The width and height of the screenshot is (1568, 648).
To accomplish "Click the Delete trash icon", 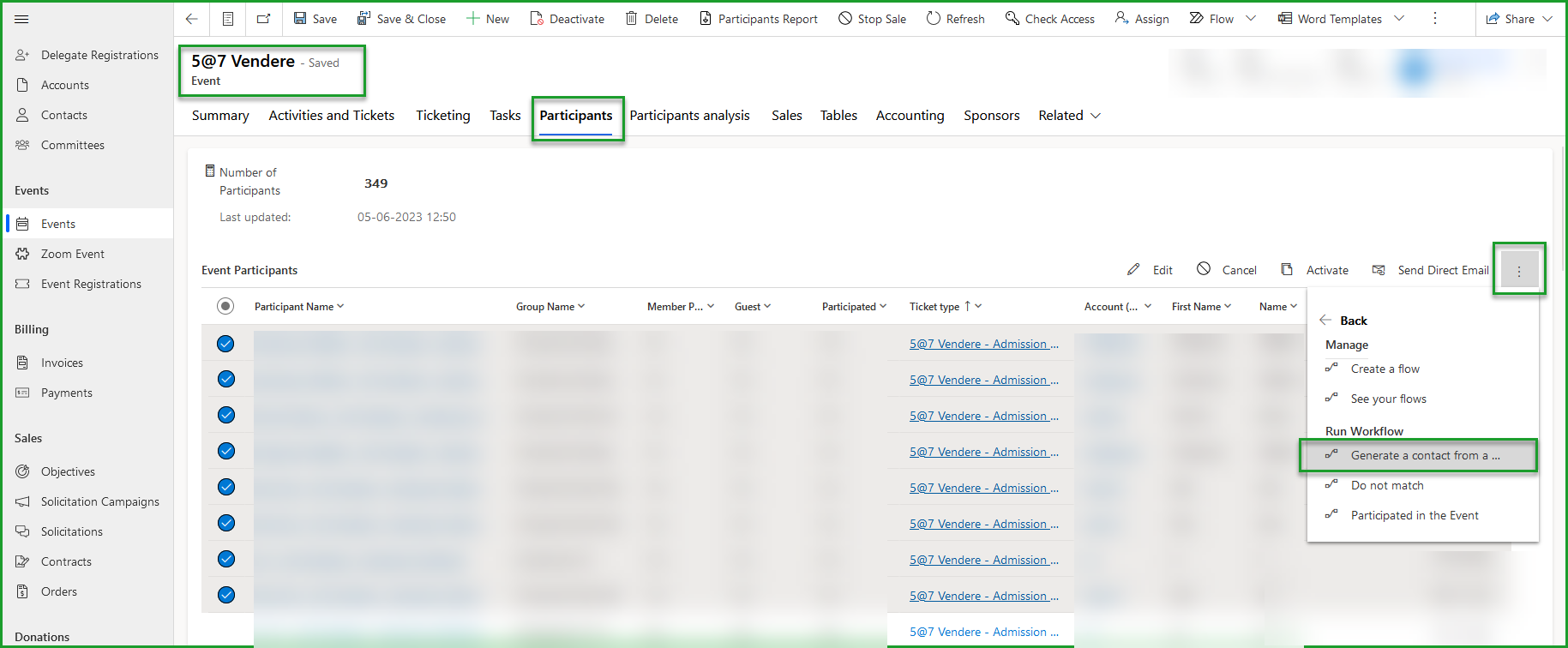I will 631,19.
